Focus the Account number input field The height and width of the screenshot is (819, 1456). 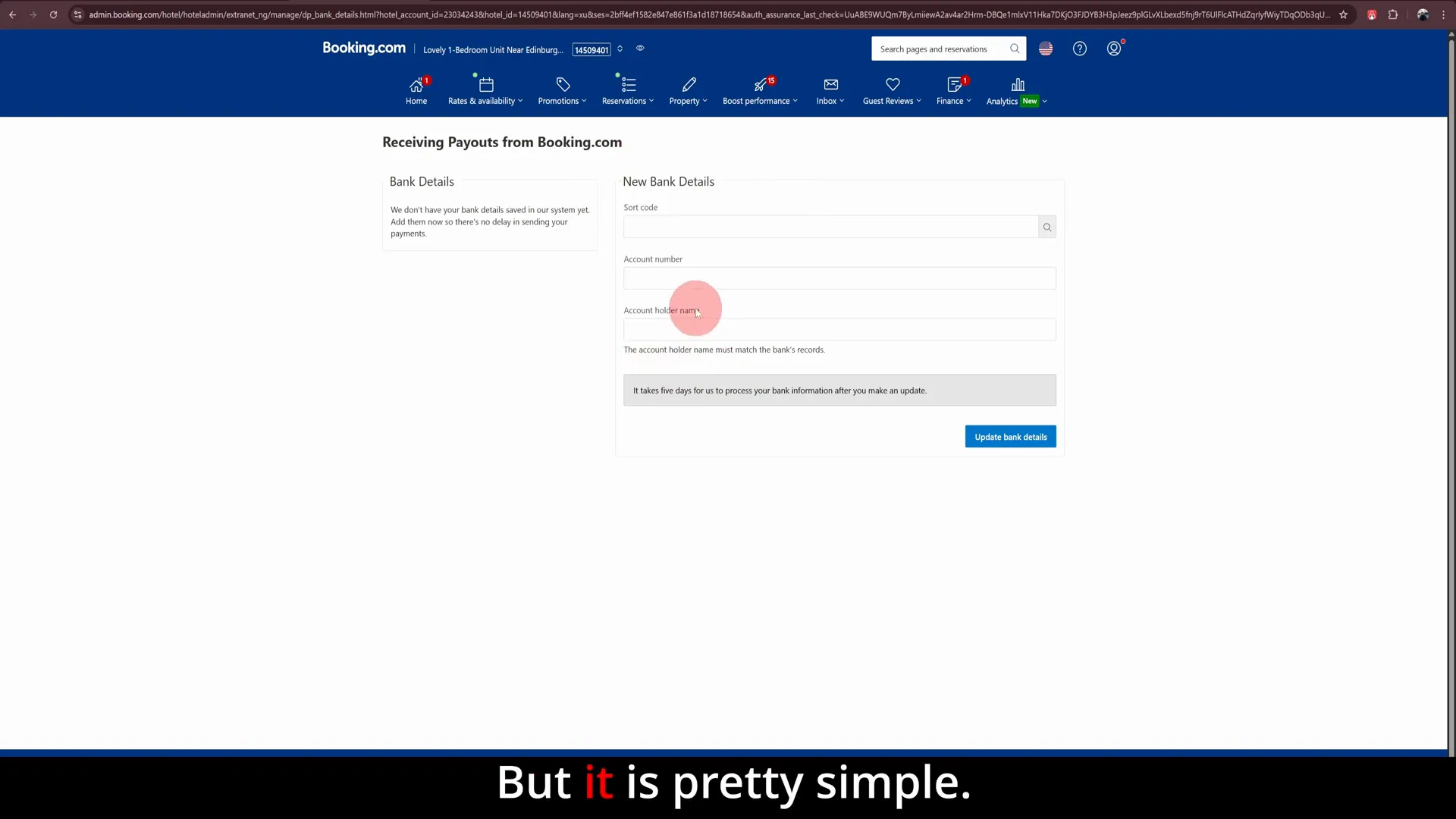[839, 278]
